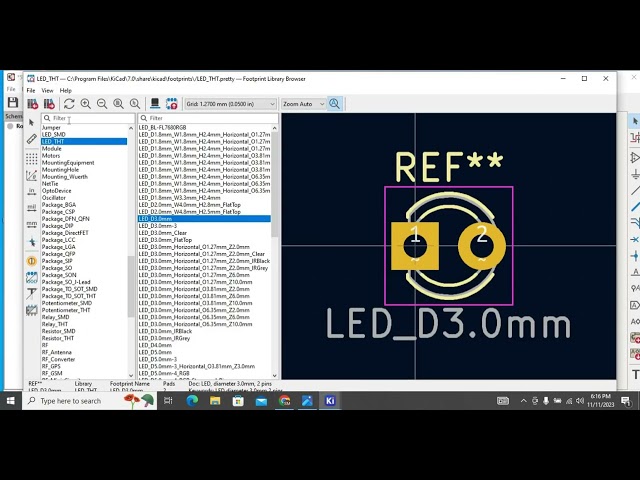Viewport: 640px width, 480px height.
Task: Click KiCad icon on taskbar
Action: pyautogui.click(x=330, y=401)
